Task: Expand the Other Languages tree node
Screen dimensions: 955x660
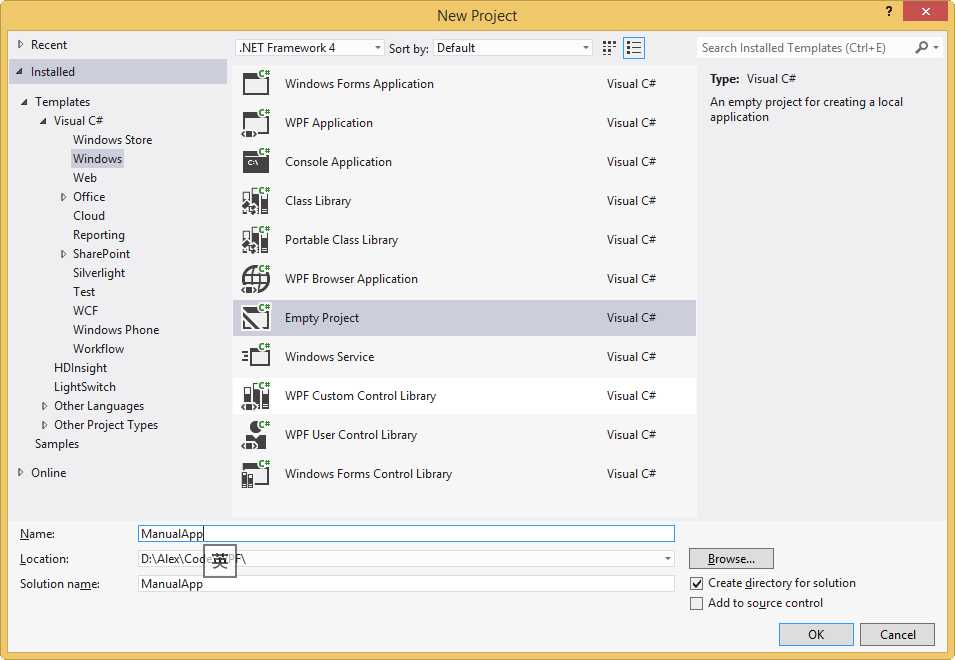Action: pyautogui.click(x=44, y=405)
